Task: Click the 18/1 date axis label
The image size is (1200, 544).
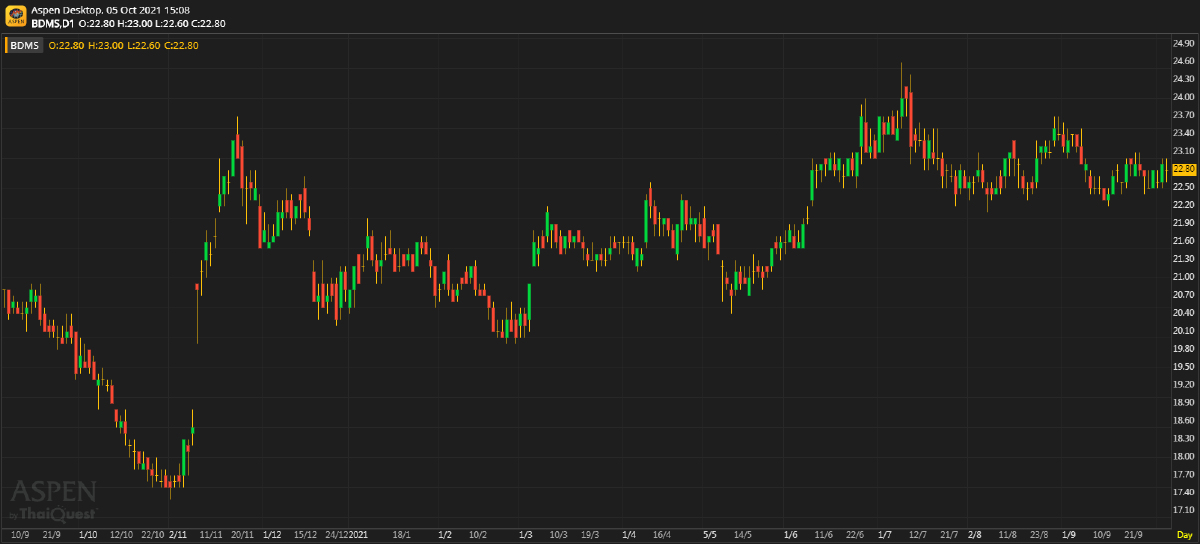Action: point(402,535)
